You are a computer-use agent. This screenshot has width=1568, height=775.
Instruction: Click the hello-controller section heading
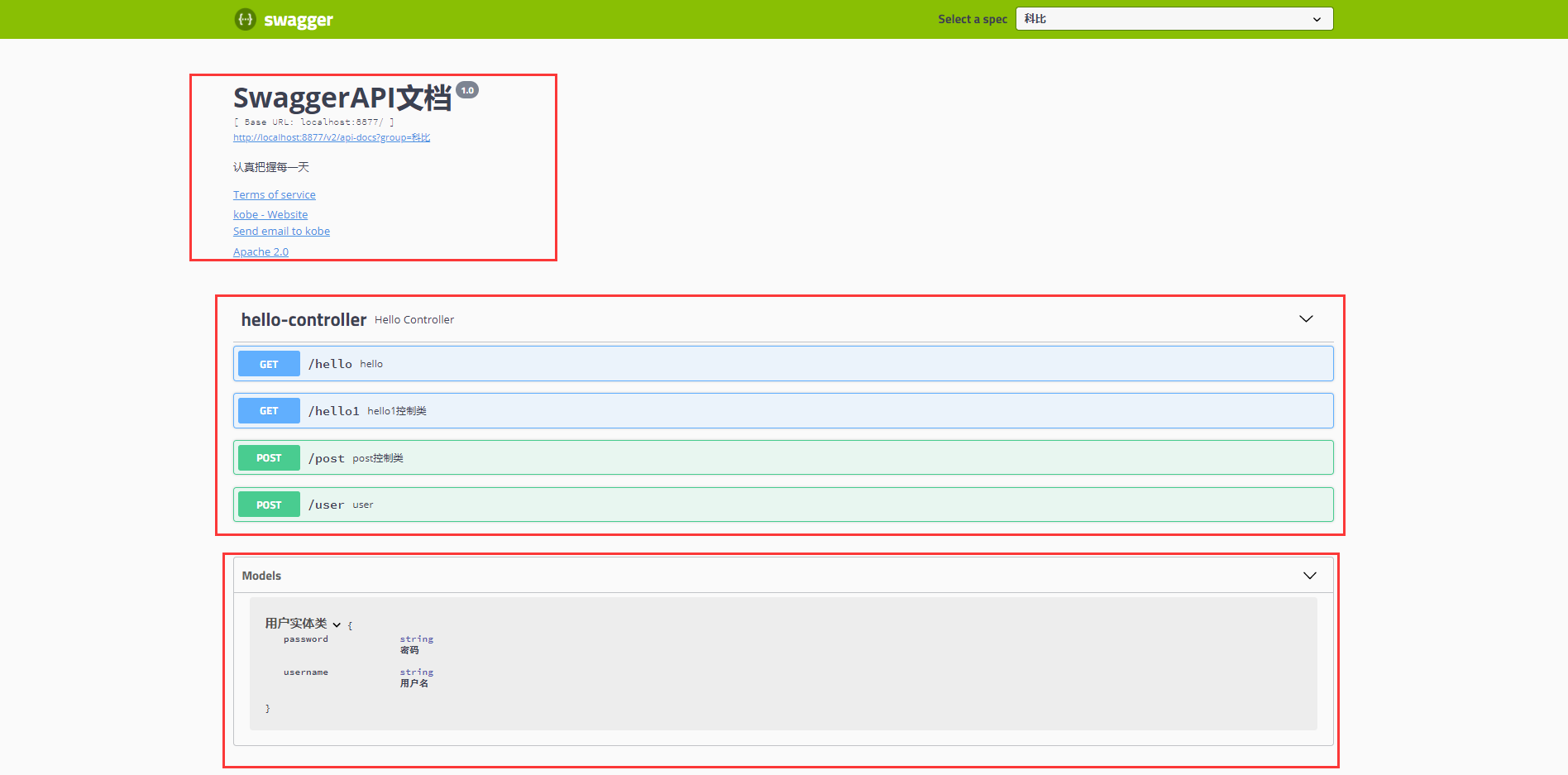303,319
